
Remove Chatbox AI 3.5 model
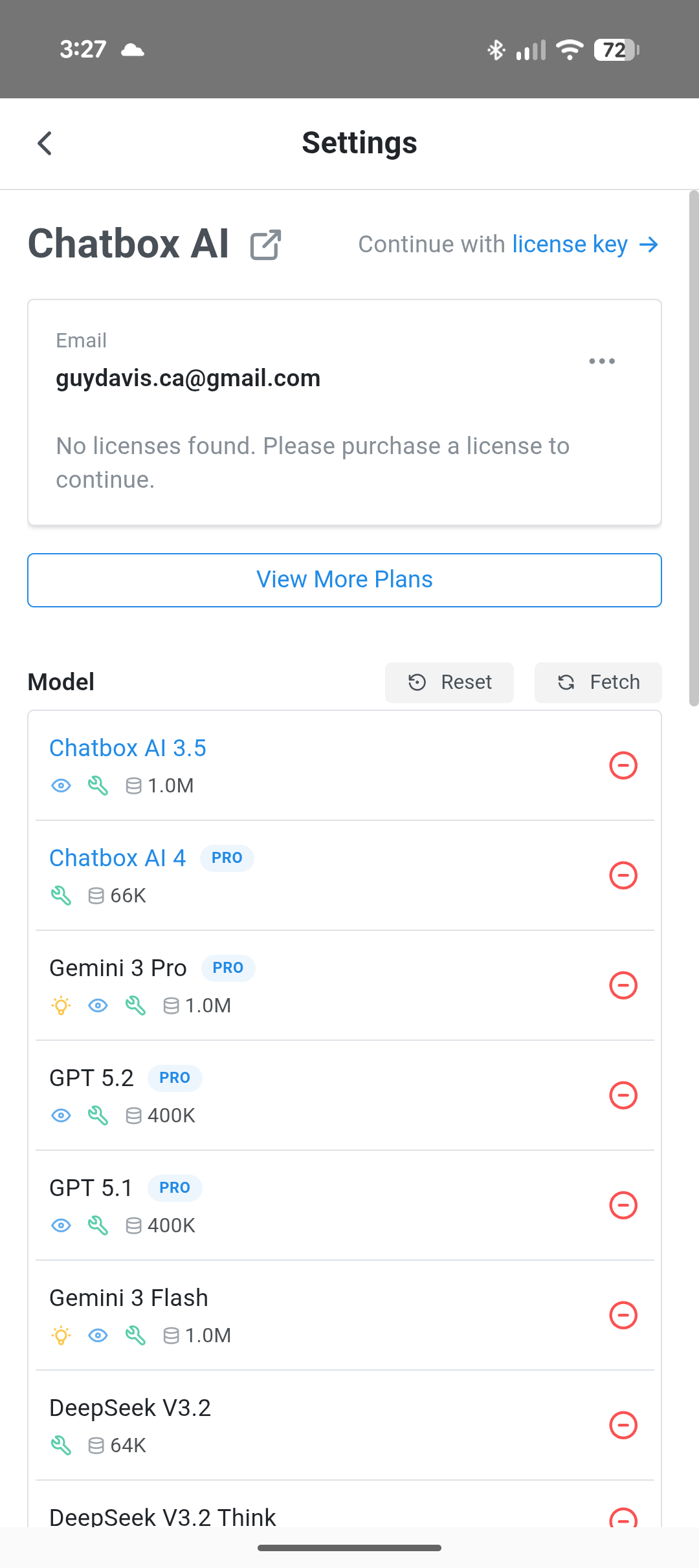(x=623, y=766)
